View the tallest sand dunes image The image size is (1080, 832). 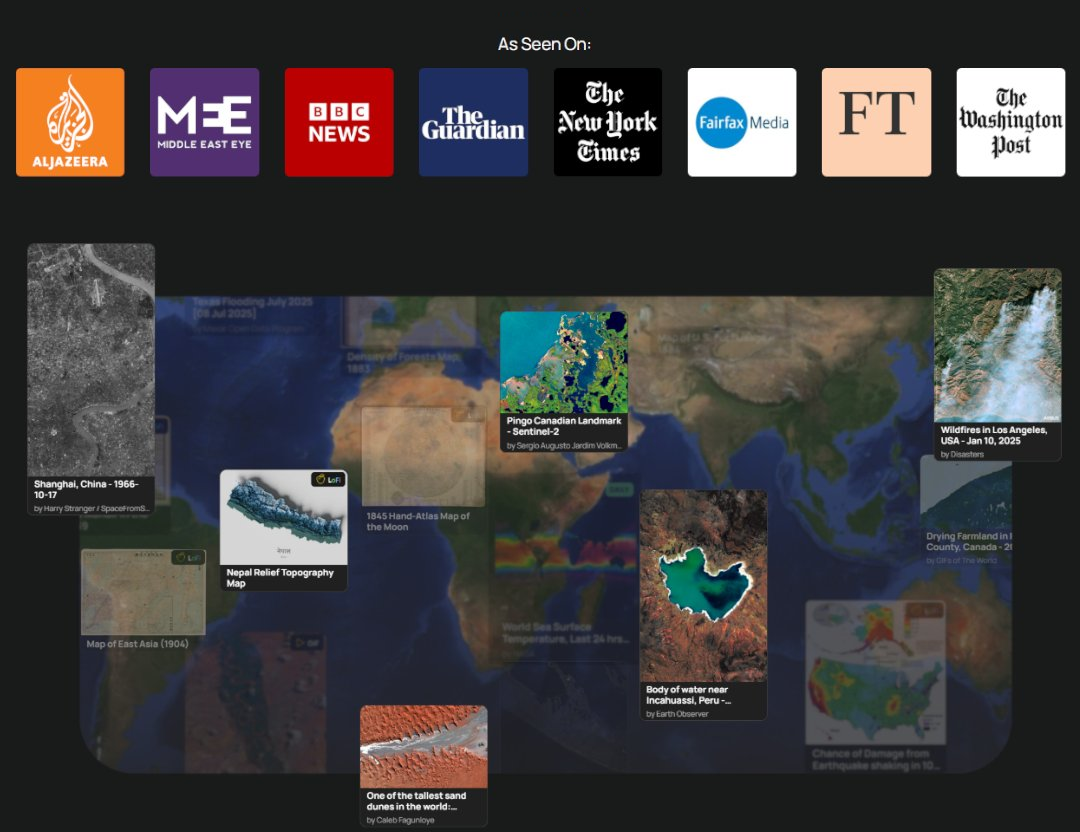pos(424,747)
